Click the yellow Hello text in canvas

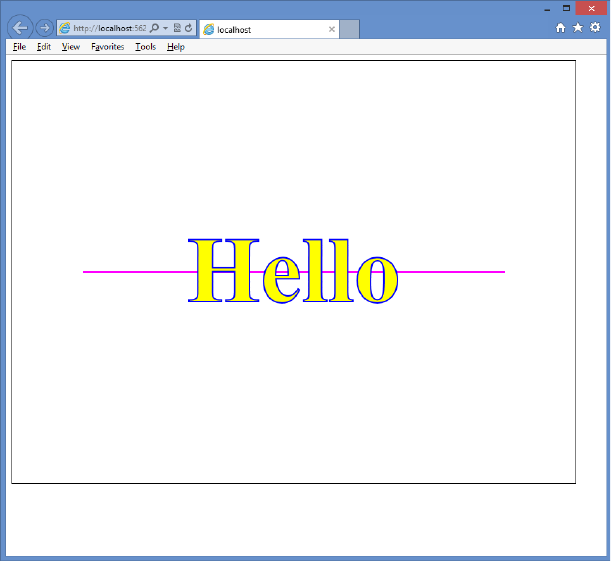pos(293,270)
